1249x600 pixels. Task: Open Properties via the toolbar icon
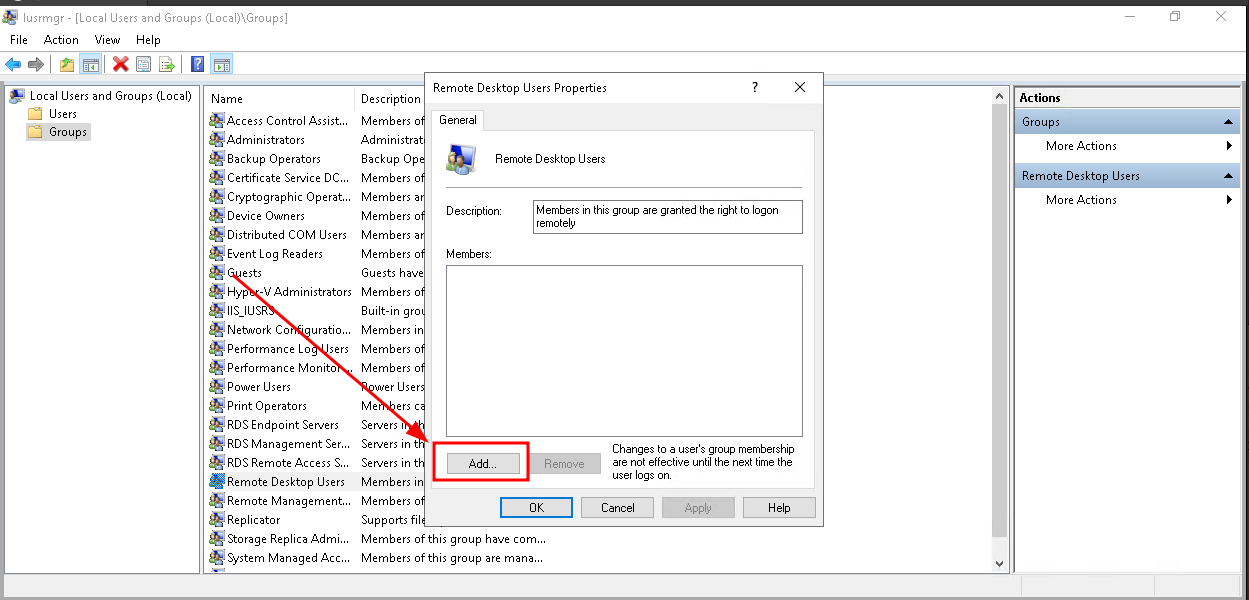coord(144,65)
